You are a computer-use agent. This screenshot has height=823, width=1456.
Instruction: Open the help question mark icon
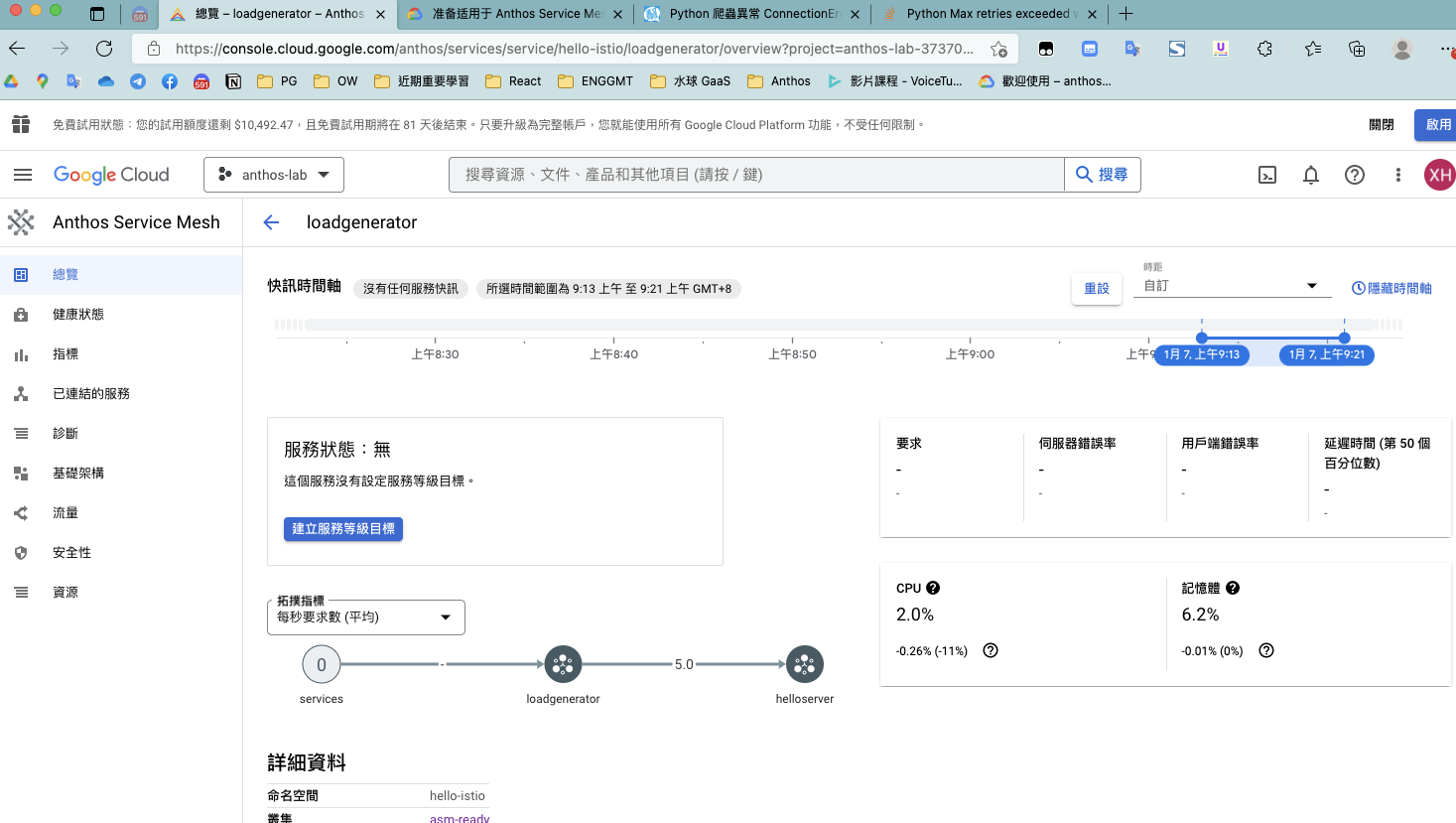[1354, 175]
